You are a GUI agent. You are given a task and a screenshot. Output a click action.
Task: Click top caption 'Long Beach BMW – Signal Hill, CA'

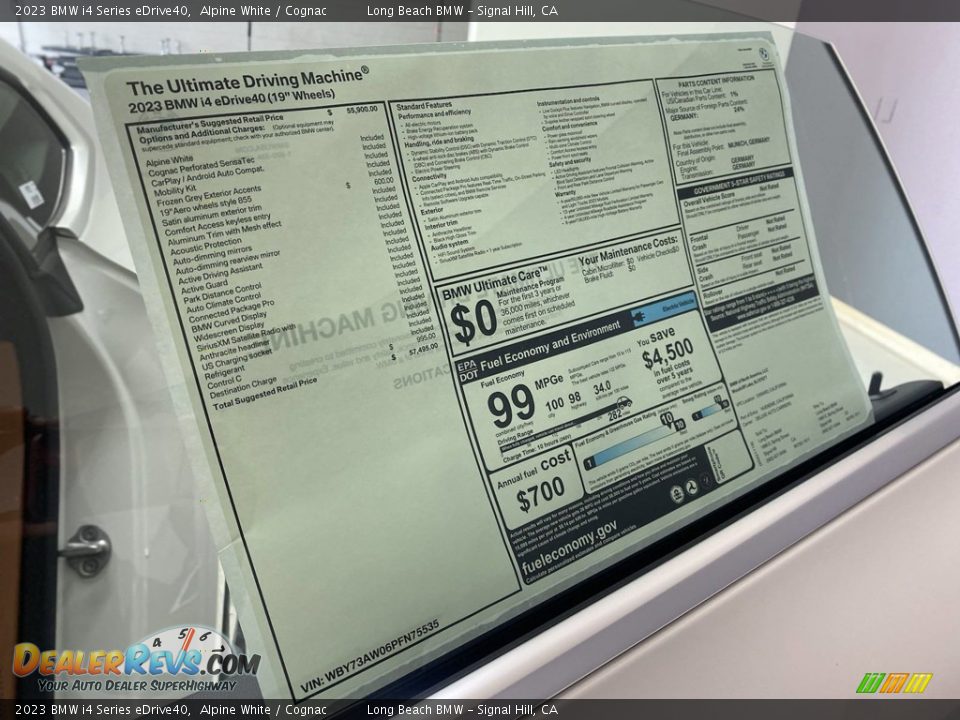[462, 10]
